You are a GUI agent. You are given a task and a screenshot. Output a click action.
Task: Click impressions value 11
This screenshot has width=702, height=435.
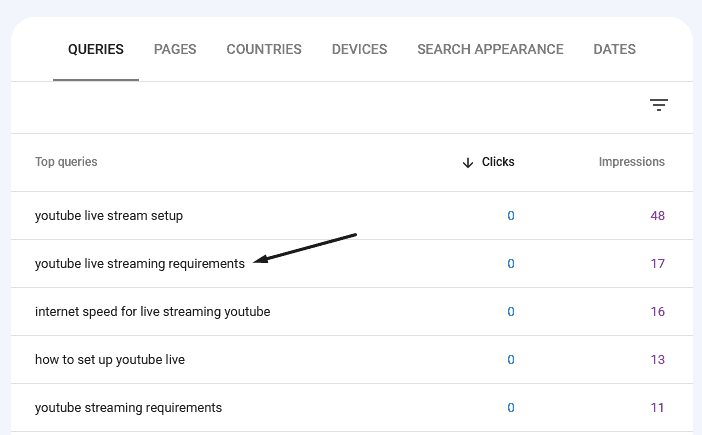click(x=657, y=408)
